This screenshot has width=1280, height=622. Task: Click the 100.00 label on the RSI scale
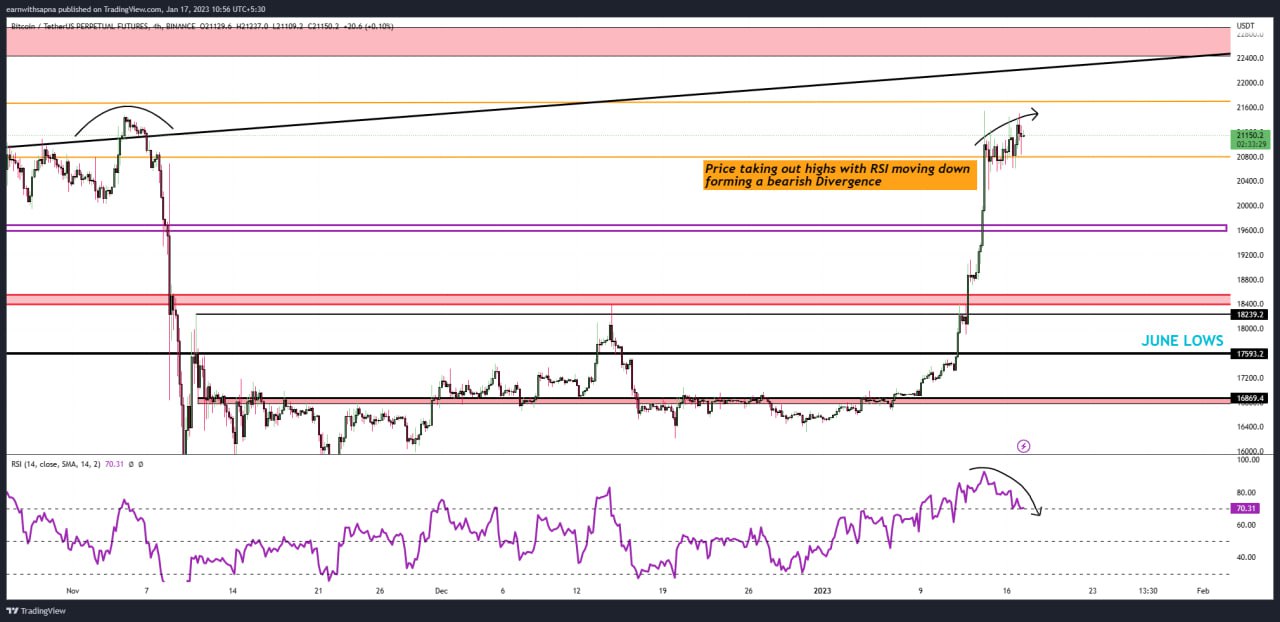(x=1248, y=460)
